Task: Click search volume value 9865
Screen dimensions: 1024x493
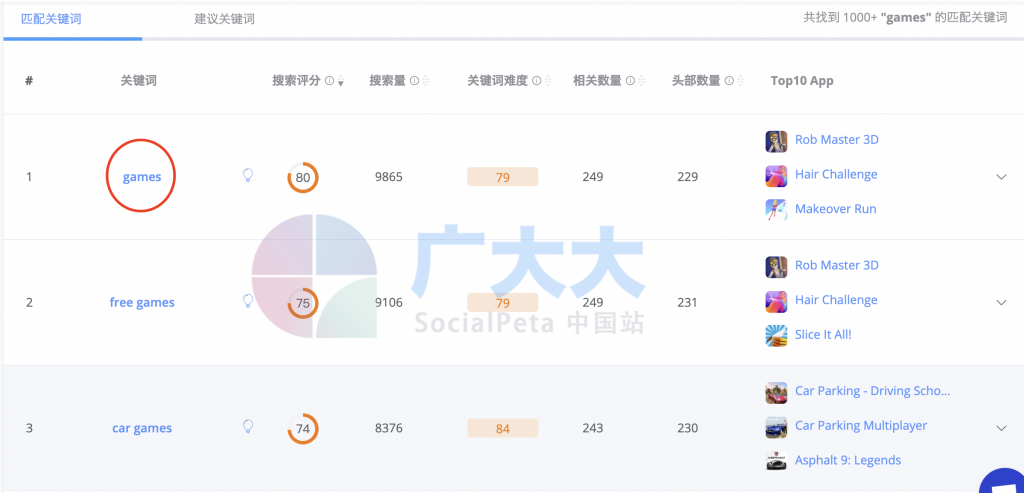Action: 389,177
